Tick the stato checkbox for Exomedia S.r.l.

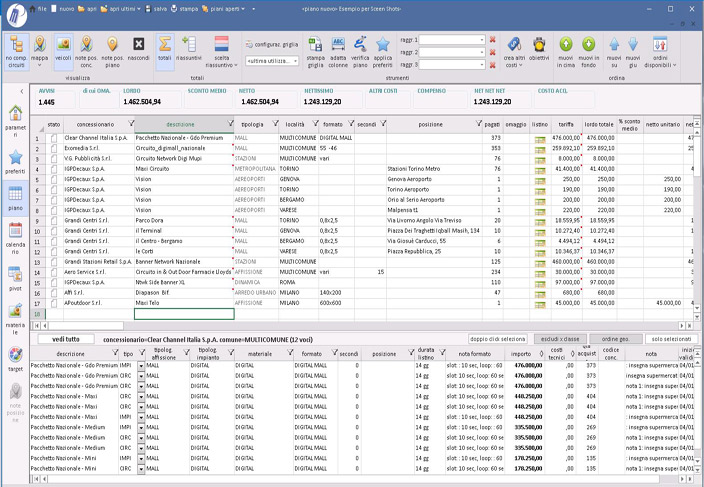(x=54, y=147)
